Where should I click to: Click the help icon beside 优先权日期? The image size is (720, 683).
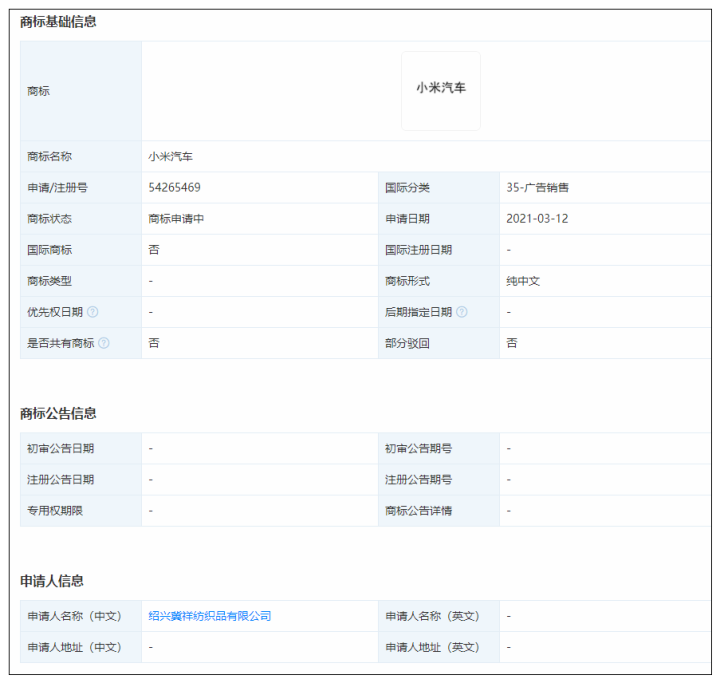[x=93, y=312]
